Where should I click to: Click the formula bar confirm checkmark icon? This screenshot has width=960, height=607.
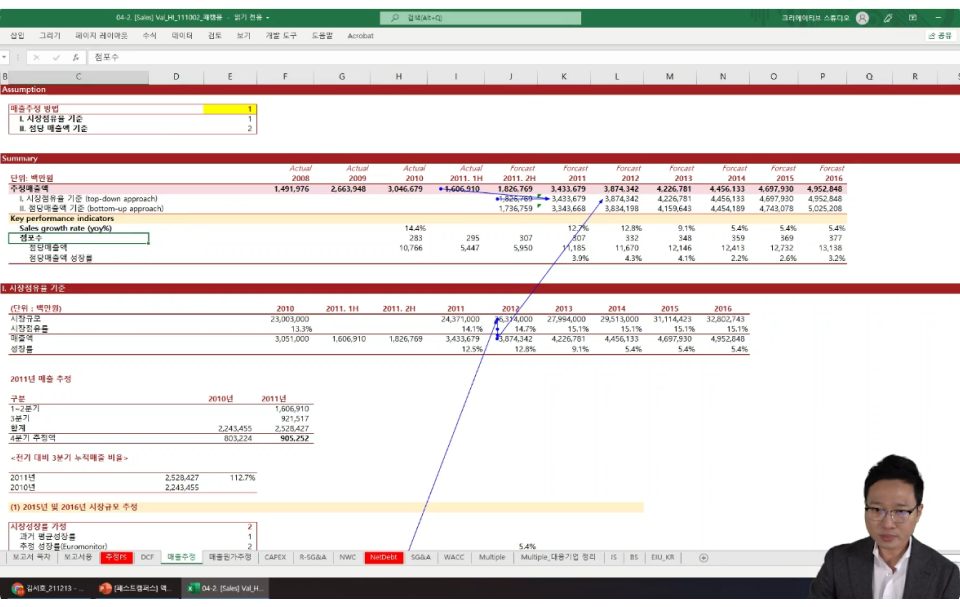coord(56,57)
